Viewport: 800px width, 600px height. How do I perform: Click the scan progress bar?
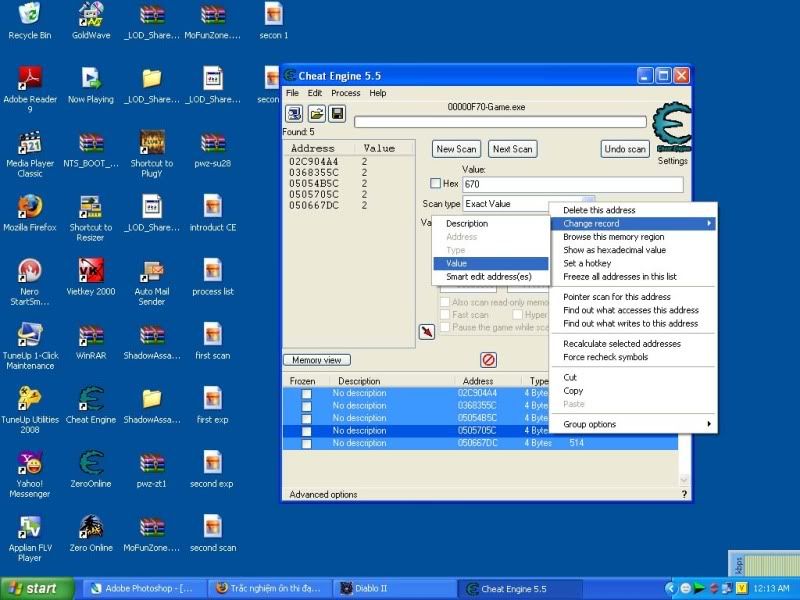501,122
